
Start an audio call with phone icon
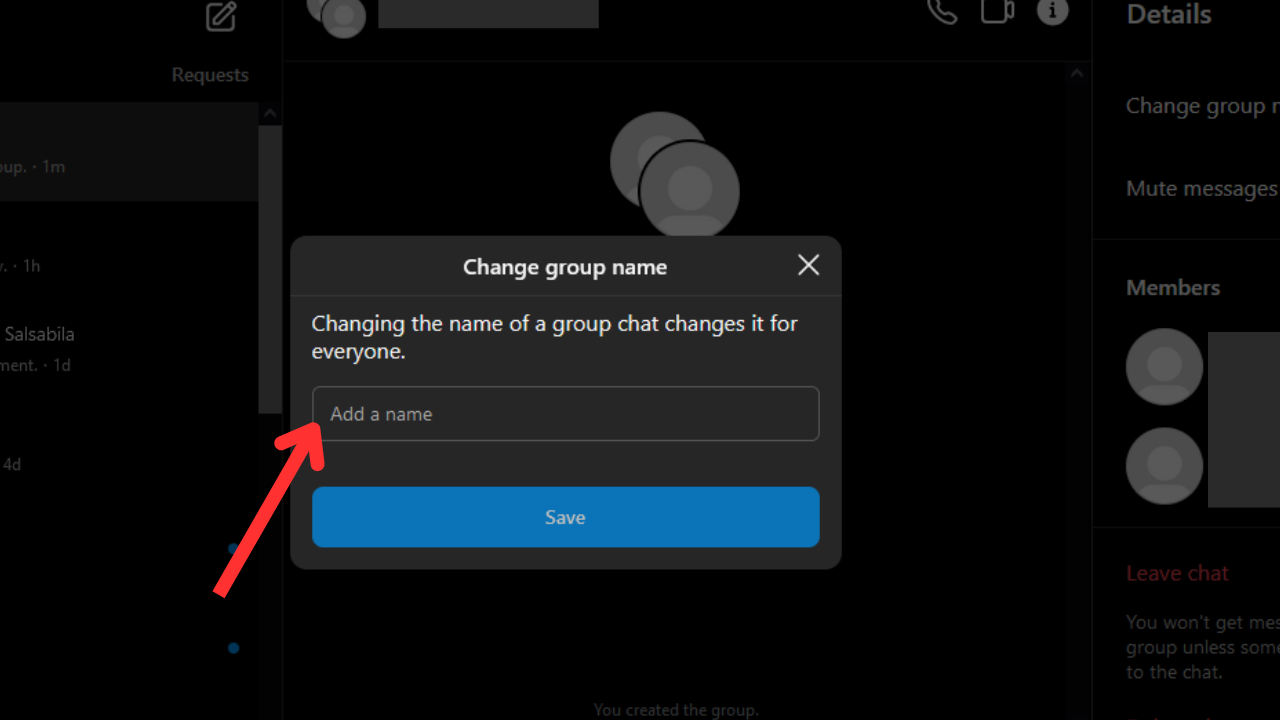coord(942,11)
